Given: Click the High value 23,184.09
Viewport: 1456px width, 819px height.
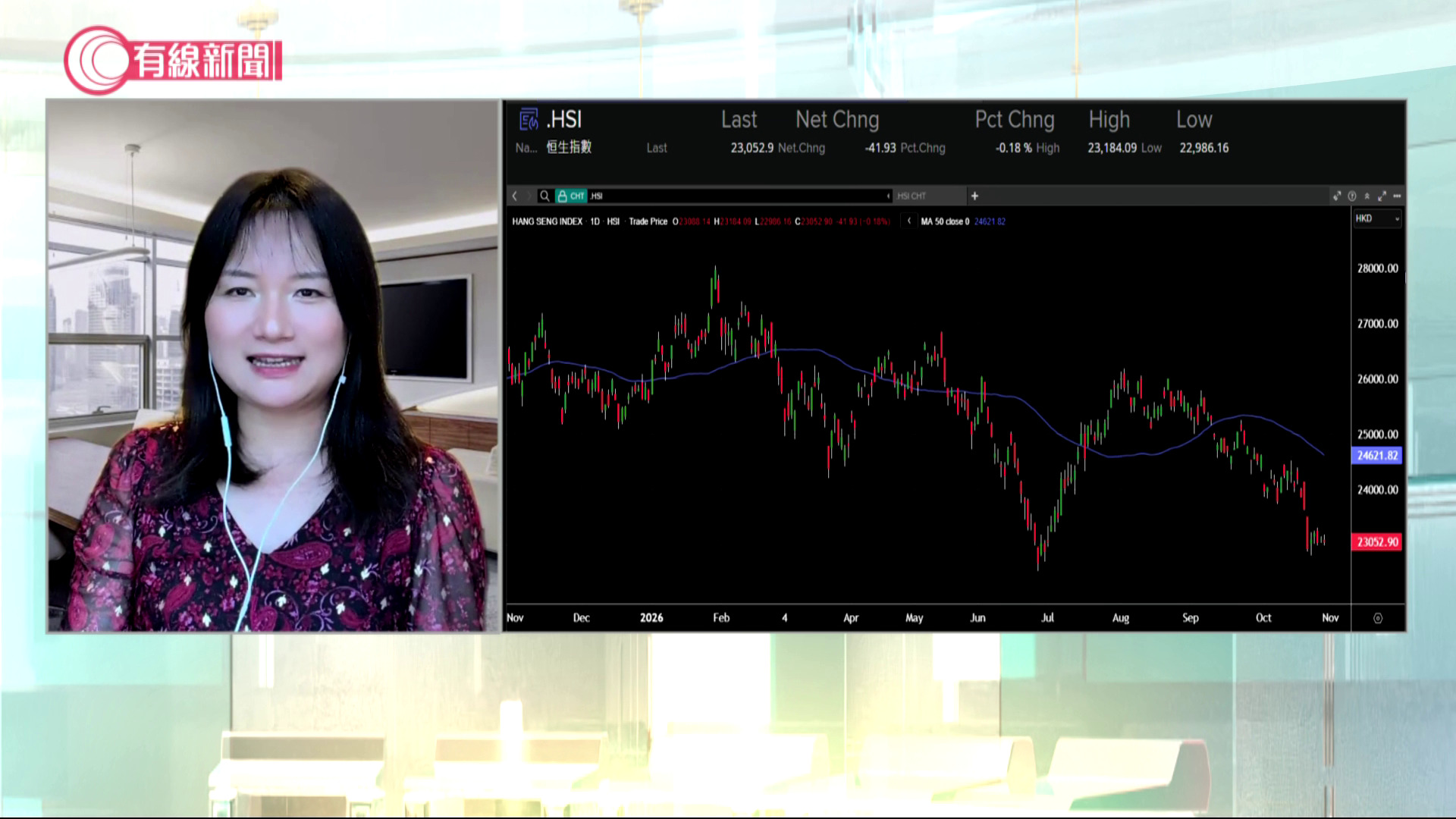Looking at the screenshot, I should click(x=1112, y=148).
